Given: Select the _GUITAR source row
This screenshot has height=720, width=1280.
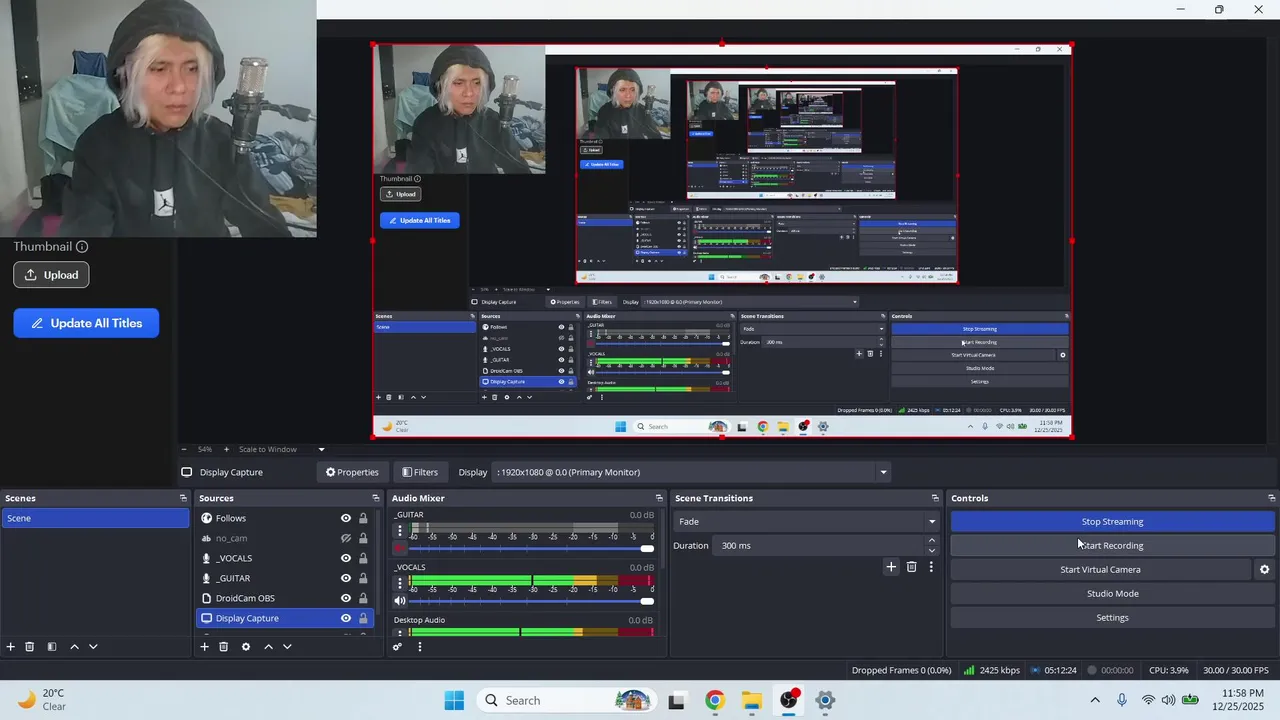Looking at the screenshot, I should point(285,578).
